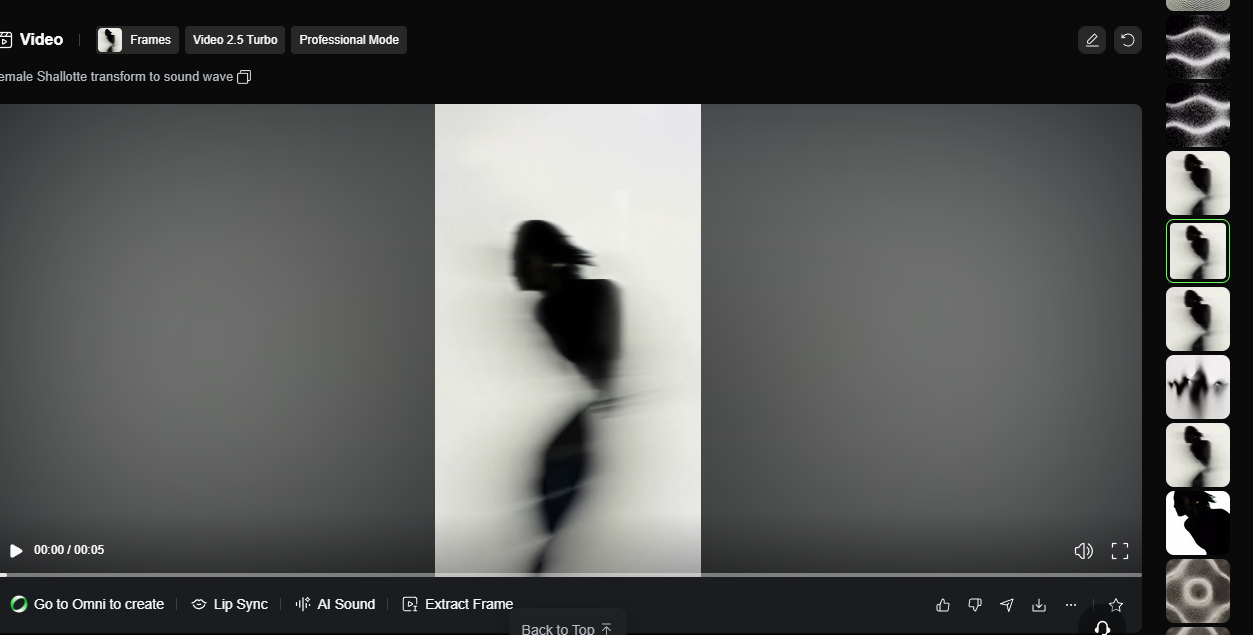Favorite the video with the star
Screen dimensions: 1253x635
(1115, 605)
